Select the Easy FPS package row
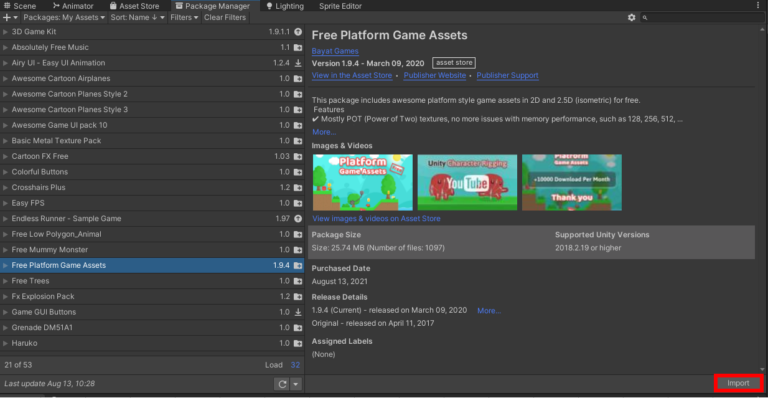Screen dimensions: 768x398 (x=152, y=203)
